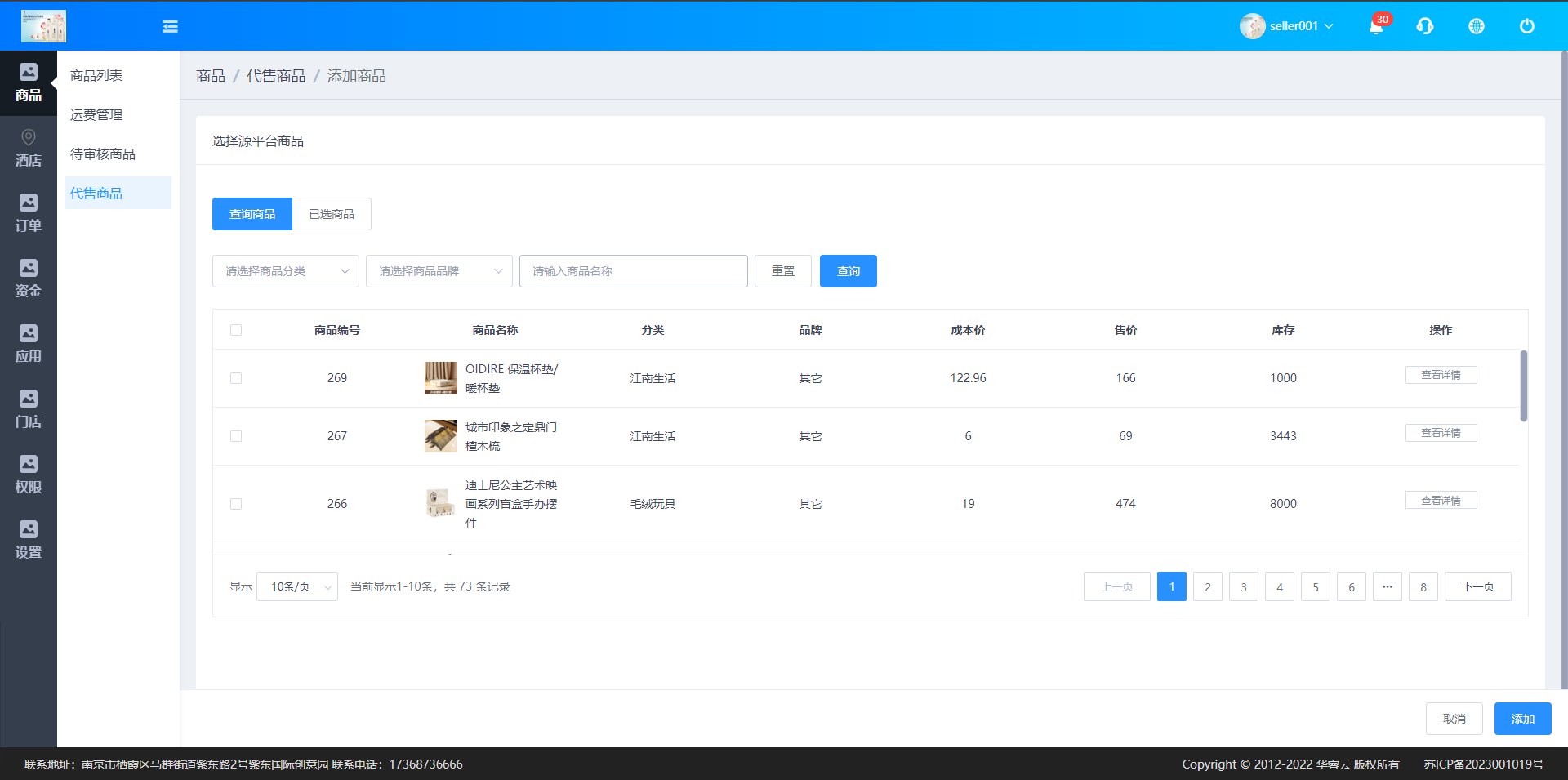Screen dimensions: 1568x780
Task: Expand the 请选择商品分类 dropdown
Action: point(285,271)
